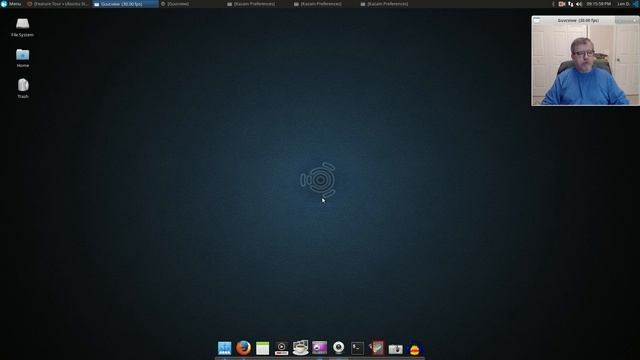Click the Guvcview window menu icon in title bar
This screenshot has width=640, height=360.
(x=537, y=20)
